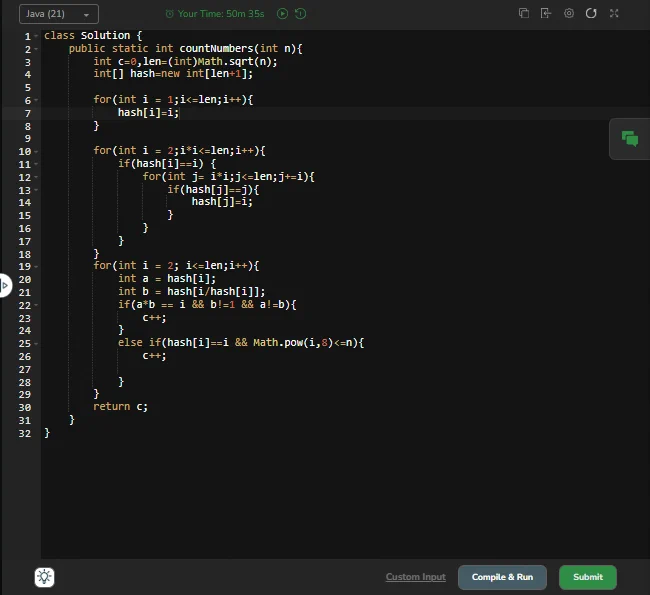Start the timer with the play icon
Viewport: 650px width, 595px height.
282,14
